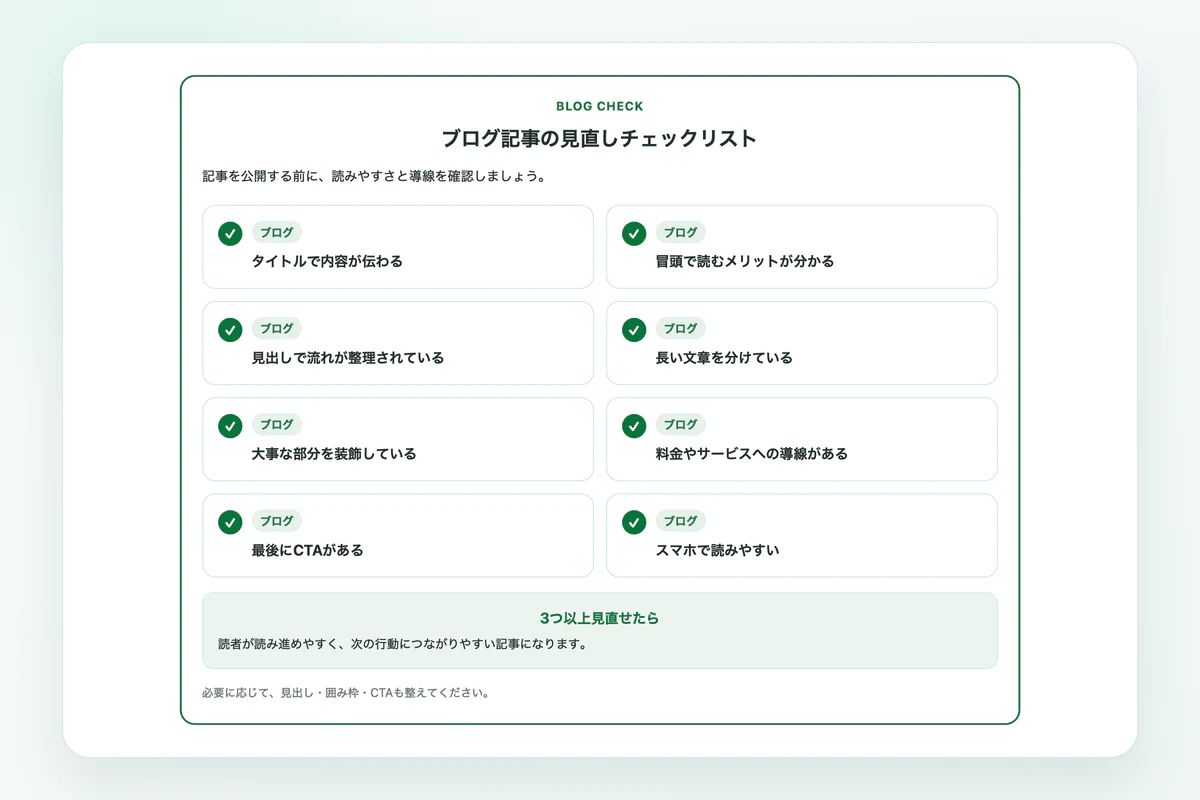Click the ブログ tag above 料金やサービスへの導線がある
The image size is (1200, 800).
681,425
